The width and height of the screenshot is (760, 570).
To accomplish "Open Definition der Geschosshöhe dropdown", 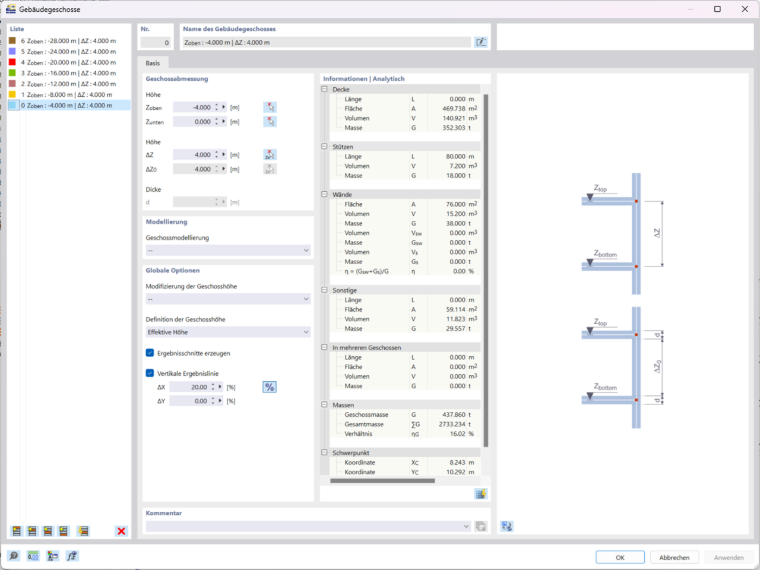I will [x=228, y=332].
